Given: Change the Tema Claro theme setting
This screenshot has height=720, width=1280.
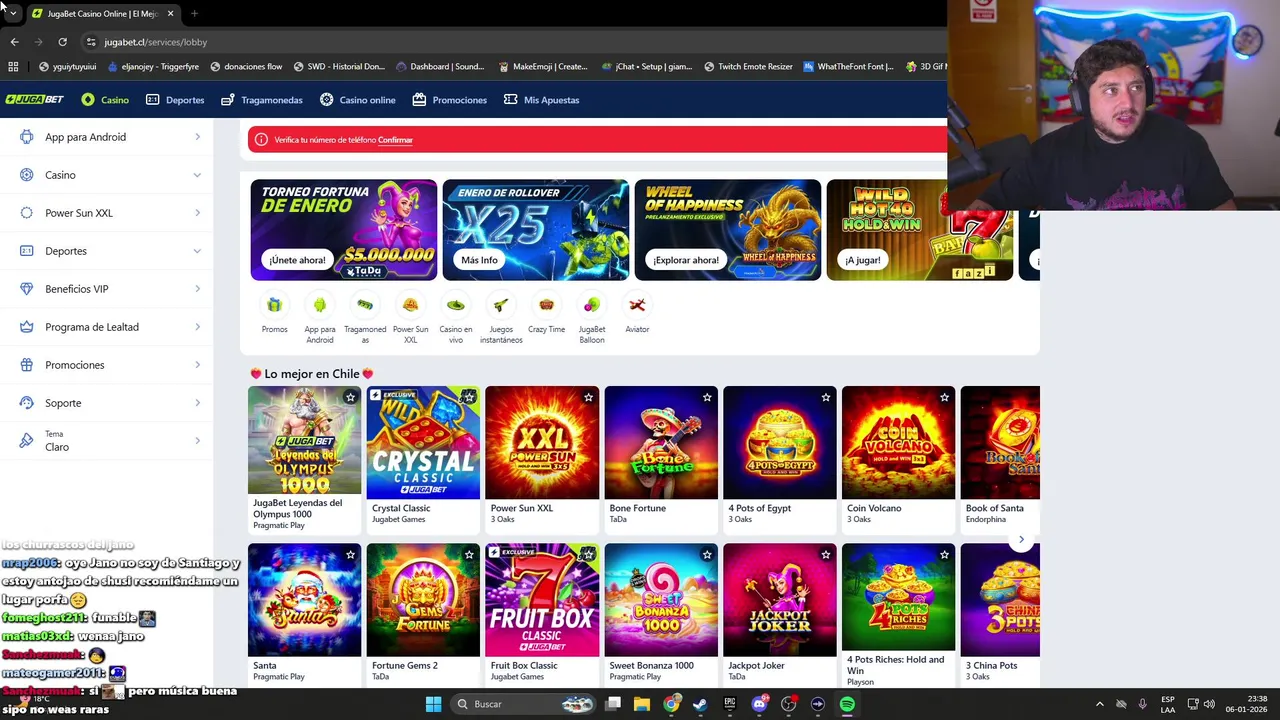Looking at the screenshot, I should pos(107,441).
